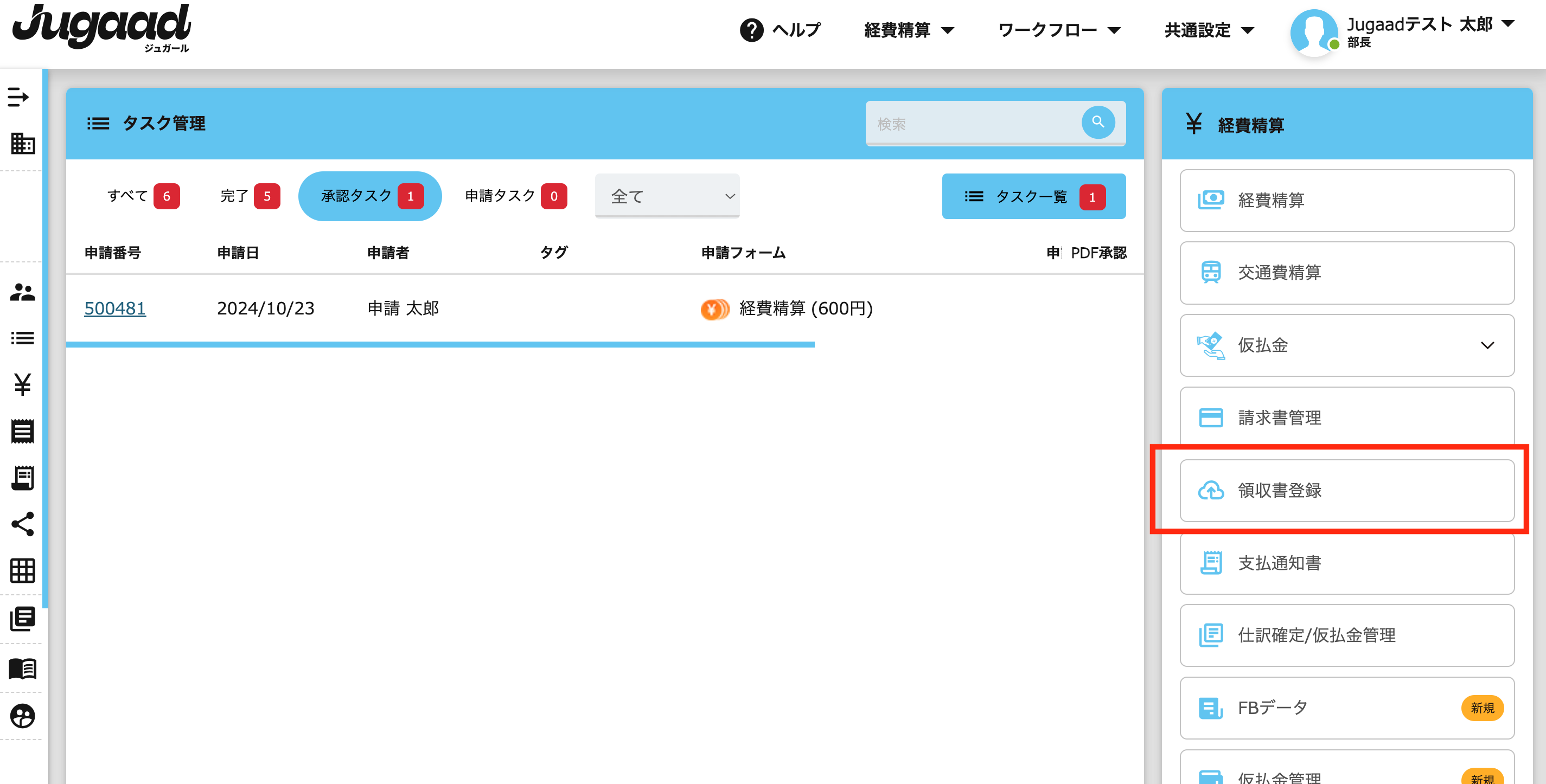Open FBデータ from the right panel
1546x784 pixels.
click(1346, 709)
